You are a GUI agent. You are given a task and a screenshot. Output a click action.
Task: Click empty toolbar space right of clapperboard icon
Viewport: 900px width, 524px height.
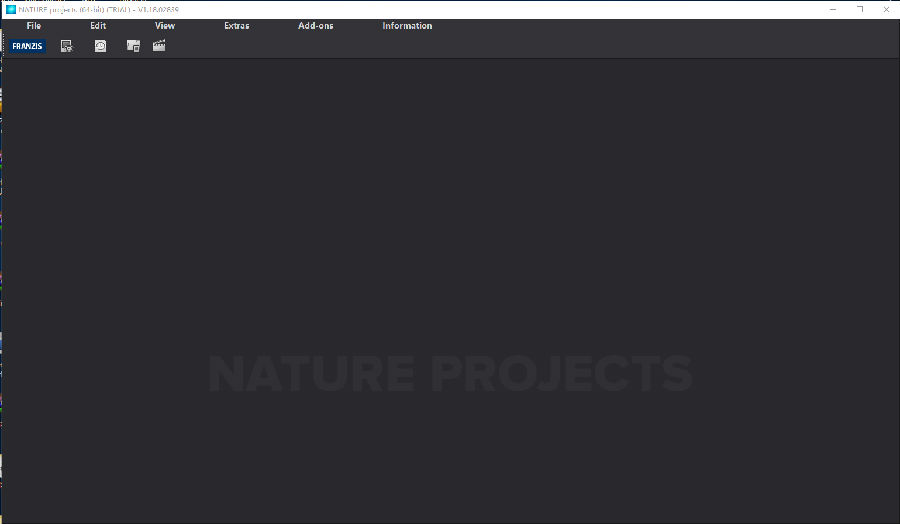click(x=500, y=46)
